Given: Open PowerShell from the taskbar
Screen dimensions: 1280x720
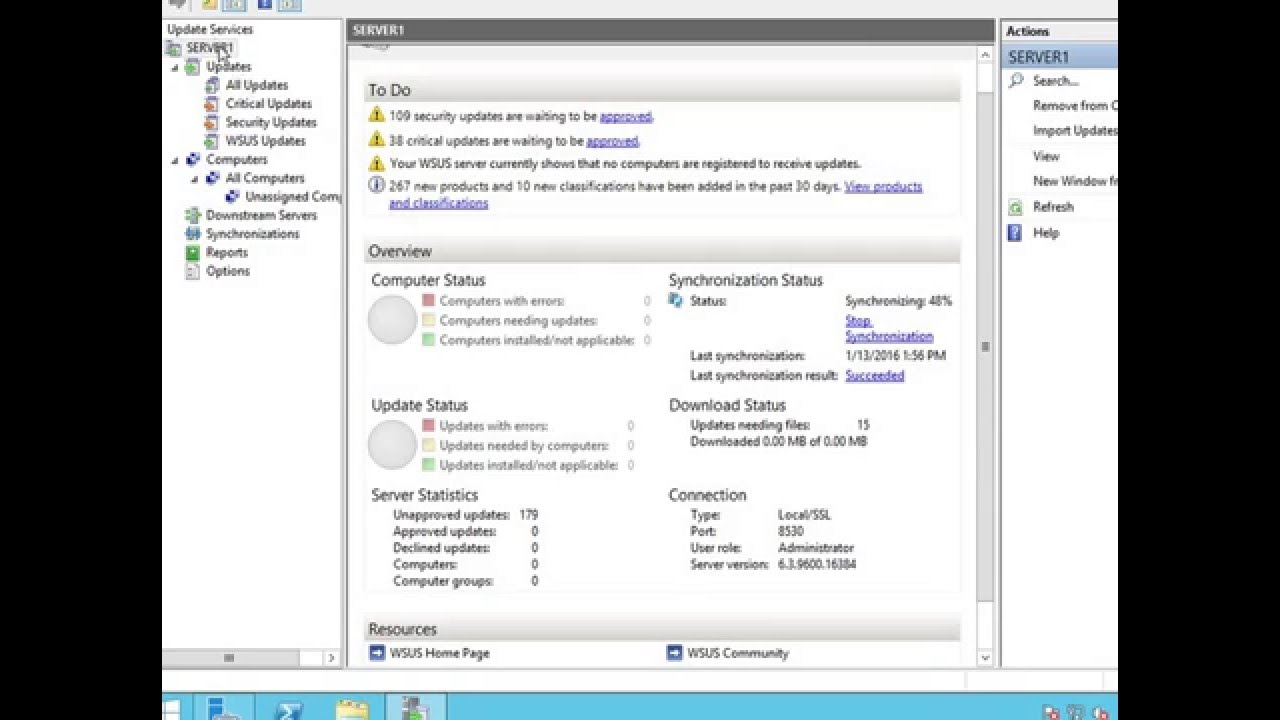Looking at the screenshot, I should point(289,709).
